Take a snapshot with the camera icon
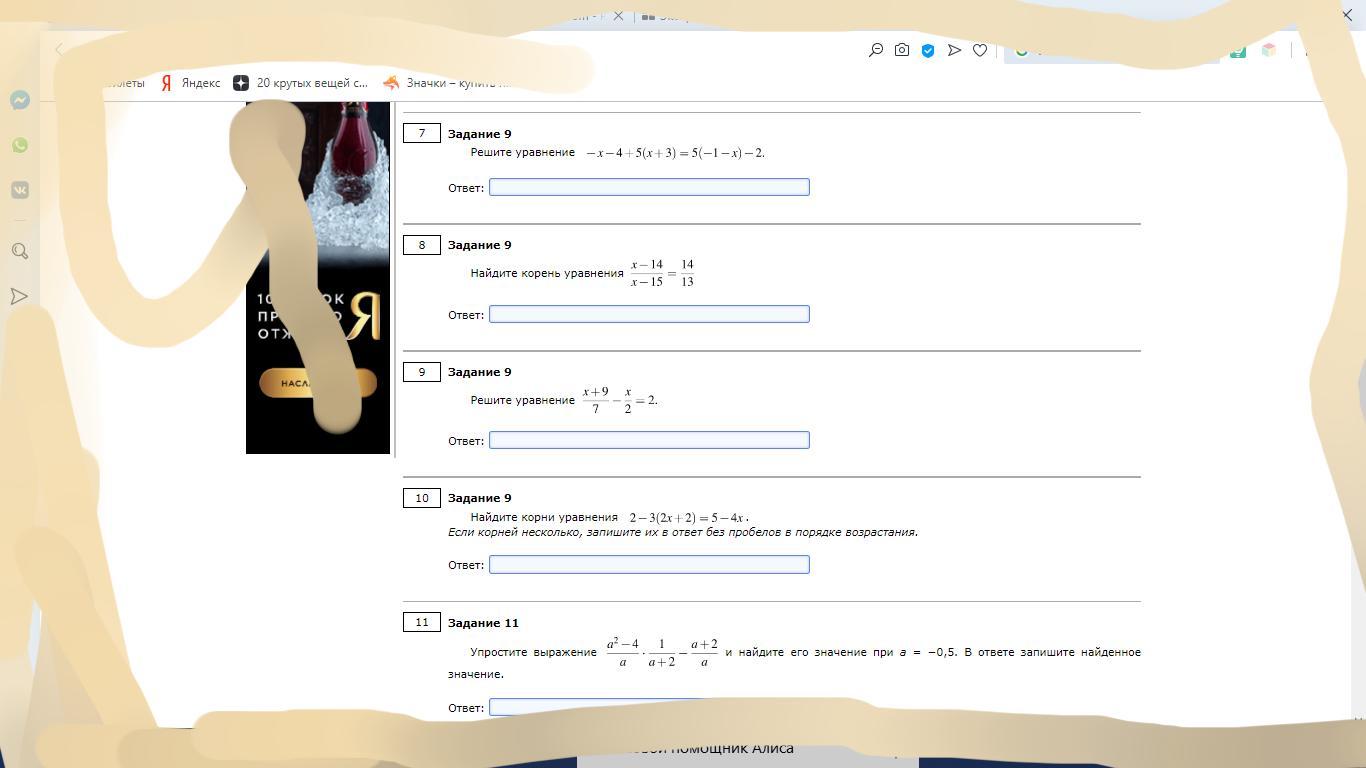 [902, 50]
